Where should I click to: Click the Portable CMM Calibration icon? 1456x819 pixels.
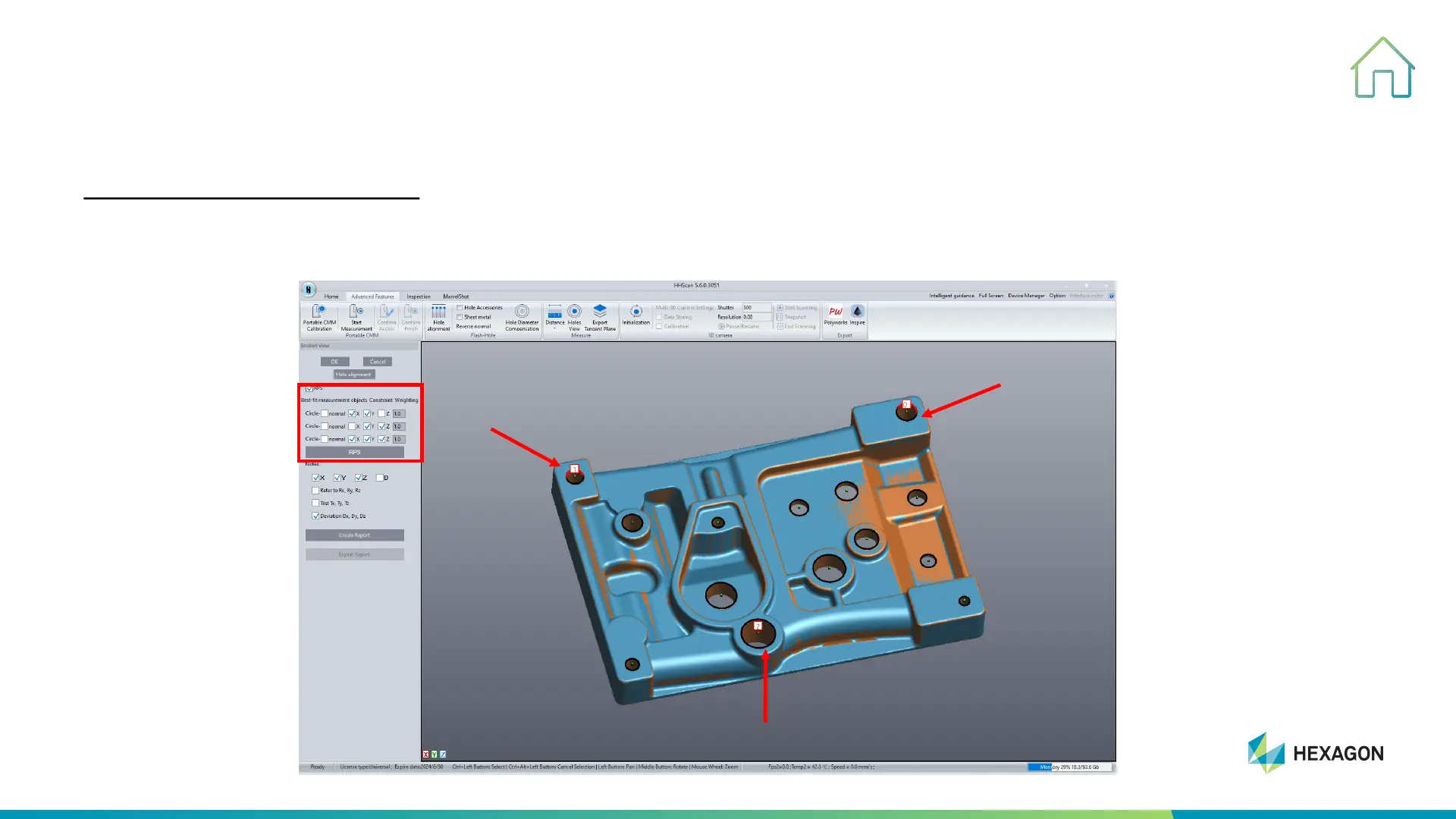(x=319, y=312)
